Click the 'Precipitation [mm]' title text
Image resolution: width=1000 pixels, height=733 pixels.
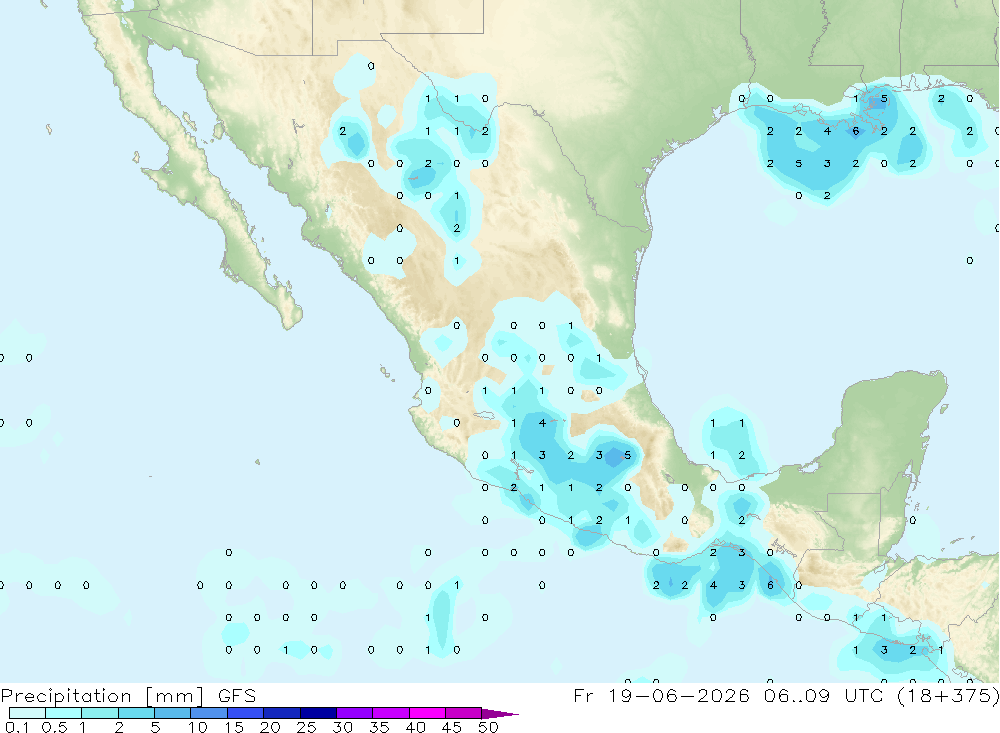coord(102,695)
